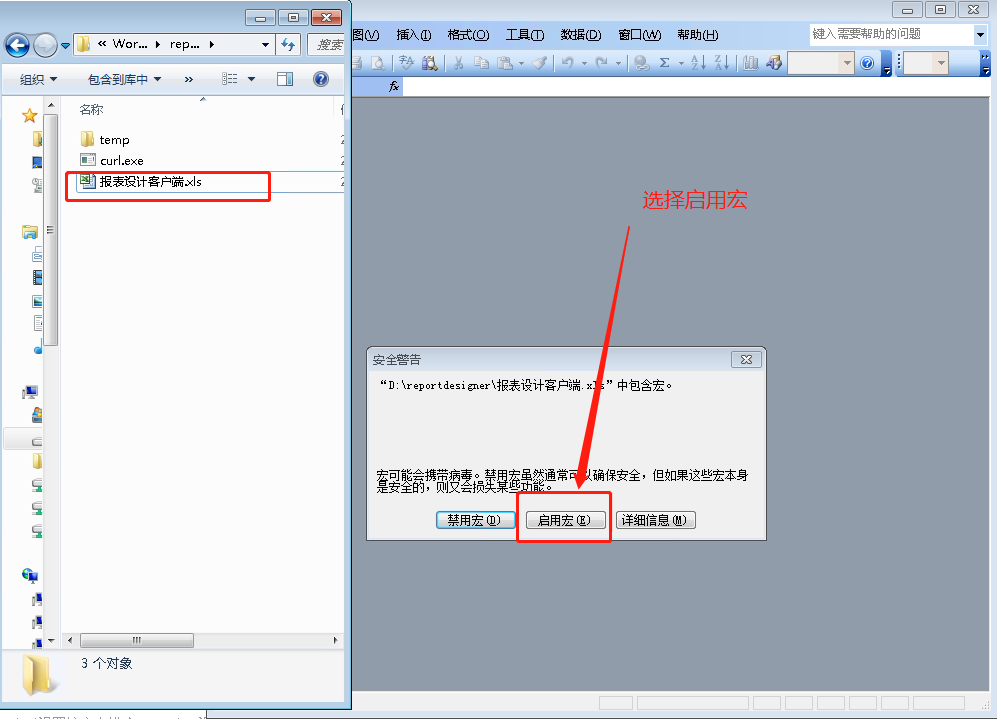Screen dimensions: 1001x723
Task: Click the Undo icon in Excel toolbar
Action: (568, 63)
